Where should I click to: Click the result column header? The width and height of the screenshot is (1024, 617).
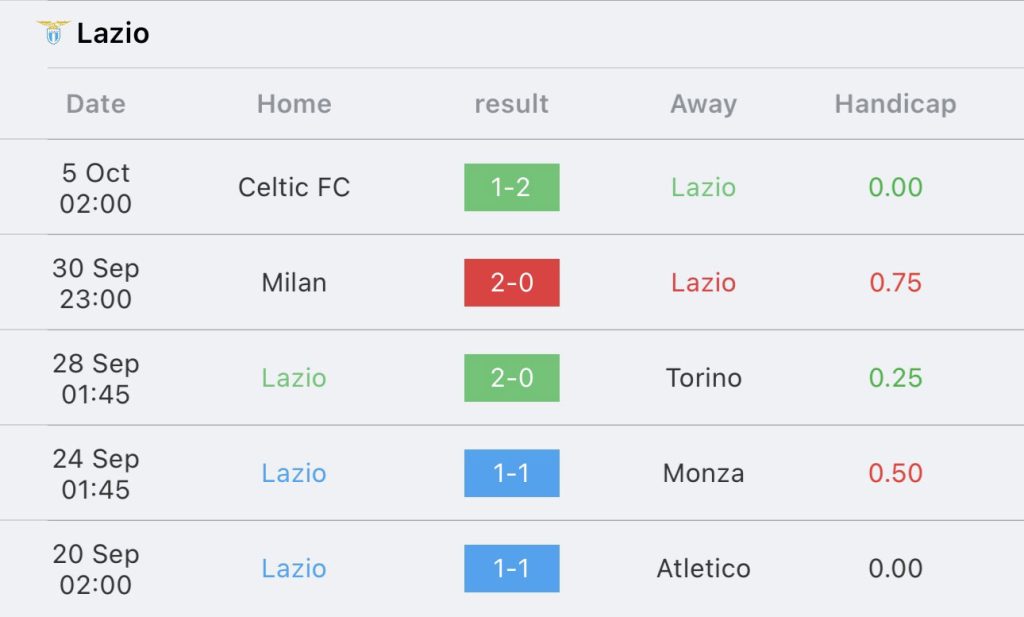[x=511, y=104]
